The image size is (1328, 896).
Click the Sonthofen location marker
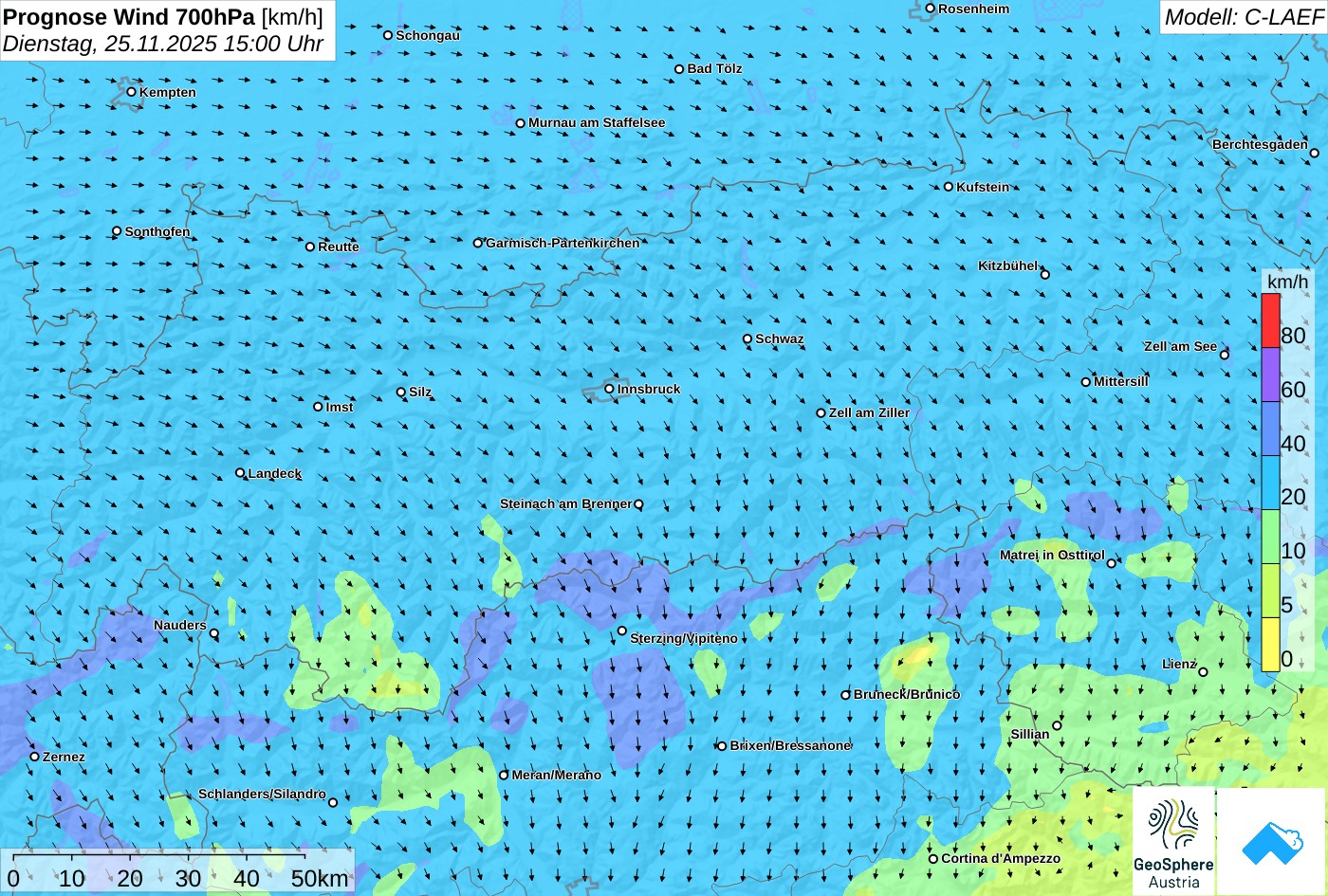click(x=117, y=231)
